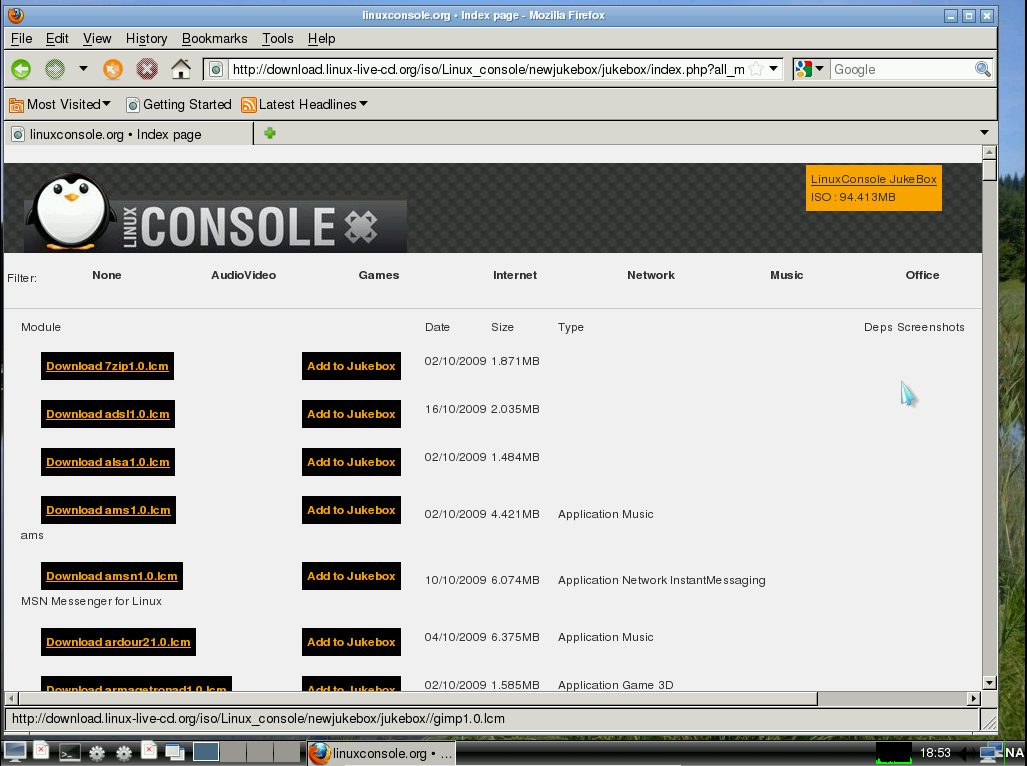This screenshot has width=1027, height=766.
Task: Open the File menu
Action: (22, 39)
